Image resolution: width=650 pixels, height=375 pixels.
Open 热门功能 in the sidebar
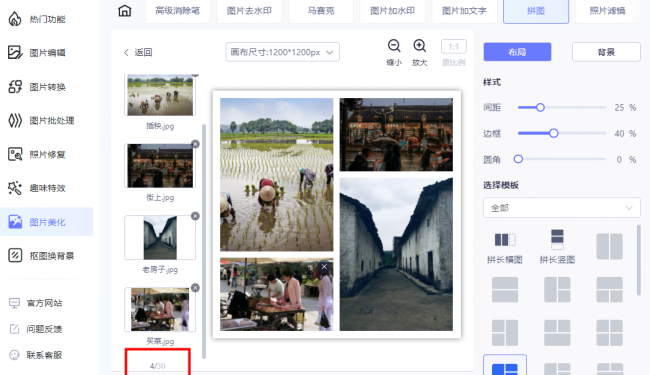tap(37, 19)
